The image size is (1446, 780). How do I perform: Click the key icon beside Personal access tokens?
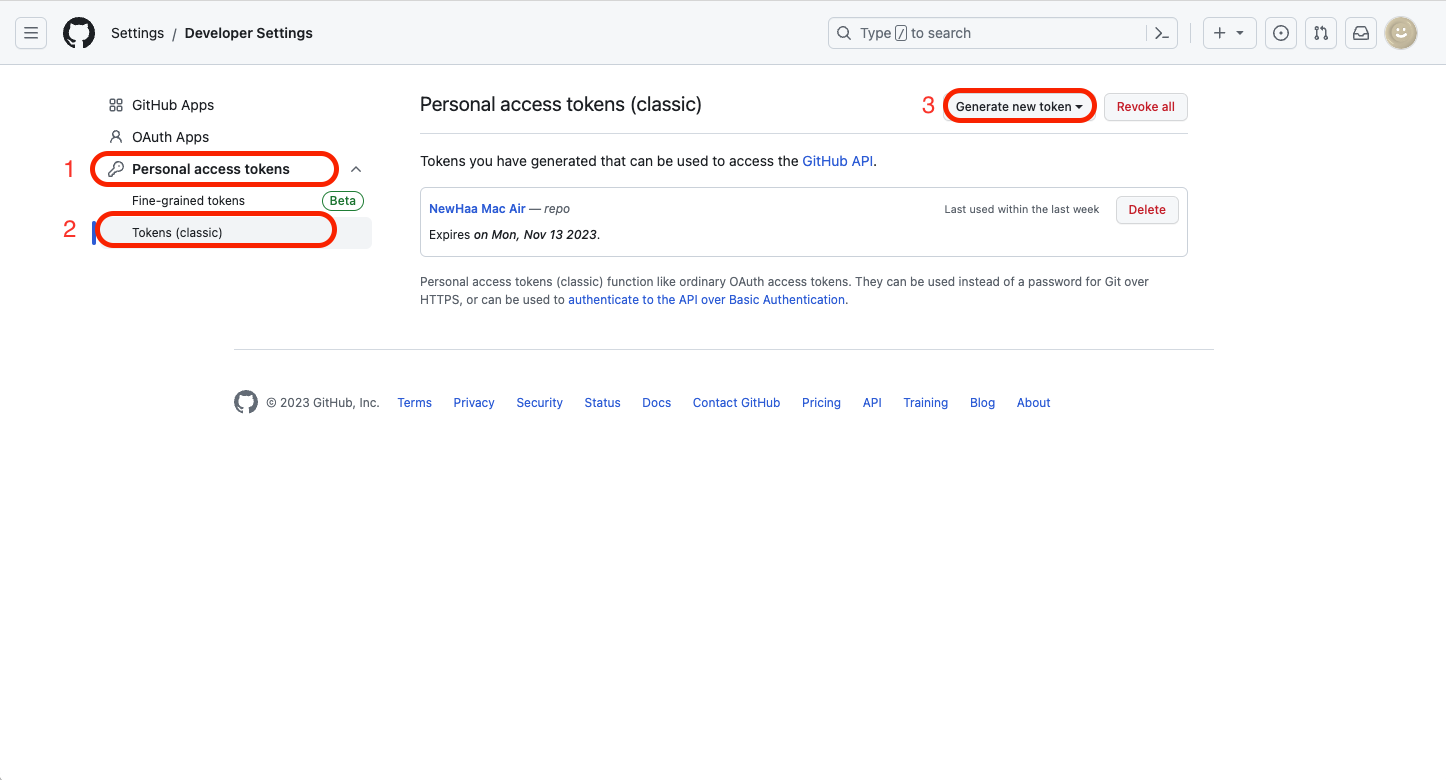116,169
